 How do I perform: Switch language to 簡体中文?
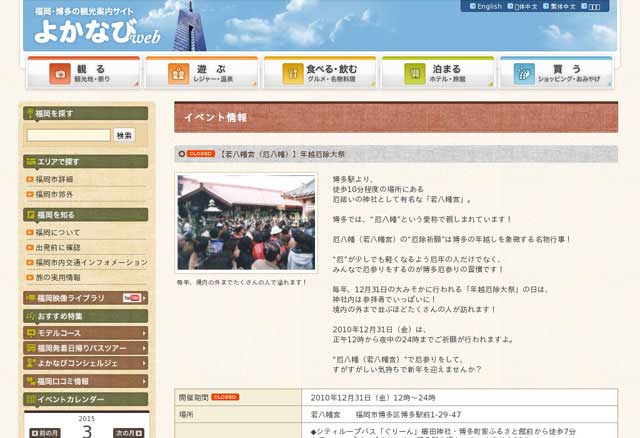tap(522, 6)
